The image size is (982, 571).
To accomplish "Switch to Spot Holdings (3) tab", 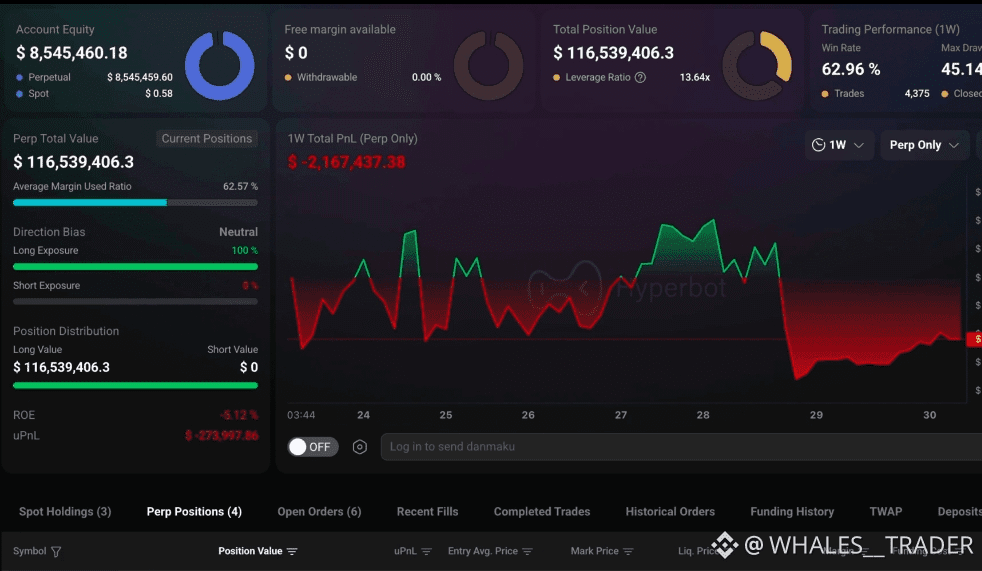I will coord(65,512).
